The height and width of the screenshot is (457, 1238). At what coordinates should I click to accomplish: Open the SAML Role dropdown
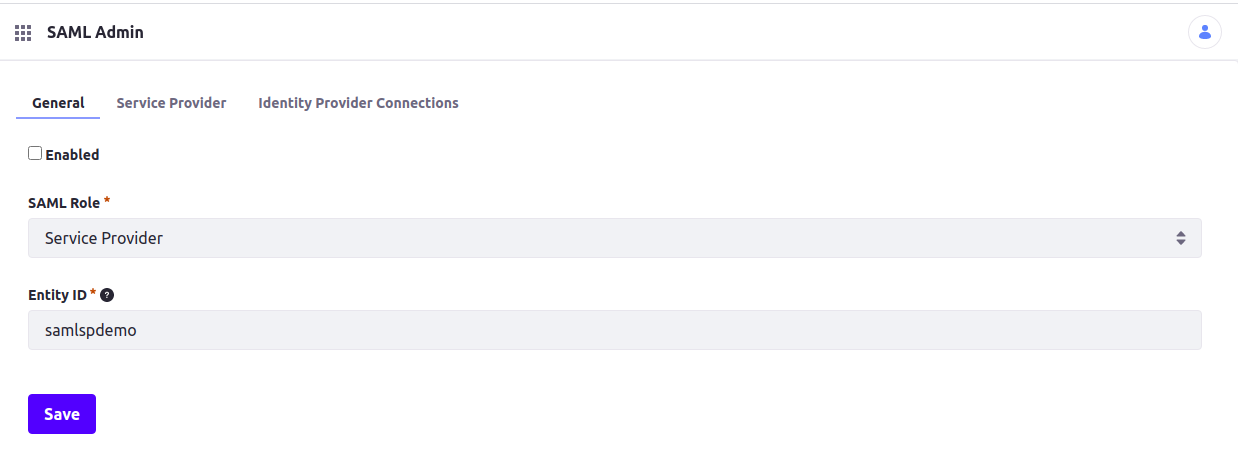615,238
